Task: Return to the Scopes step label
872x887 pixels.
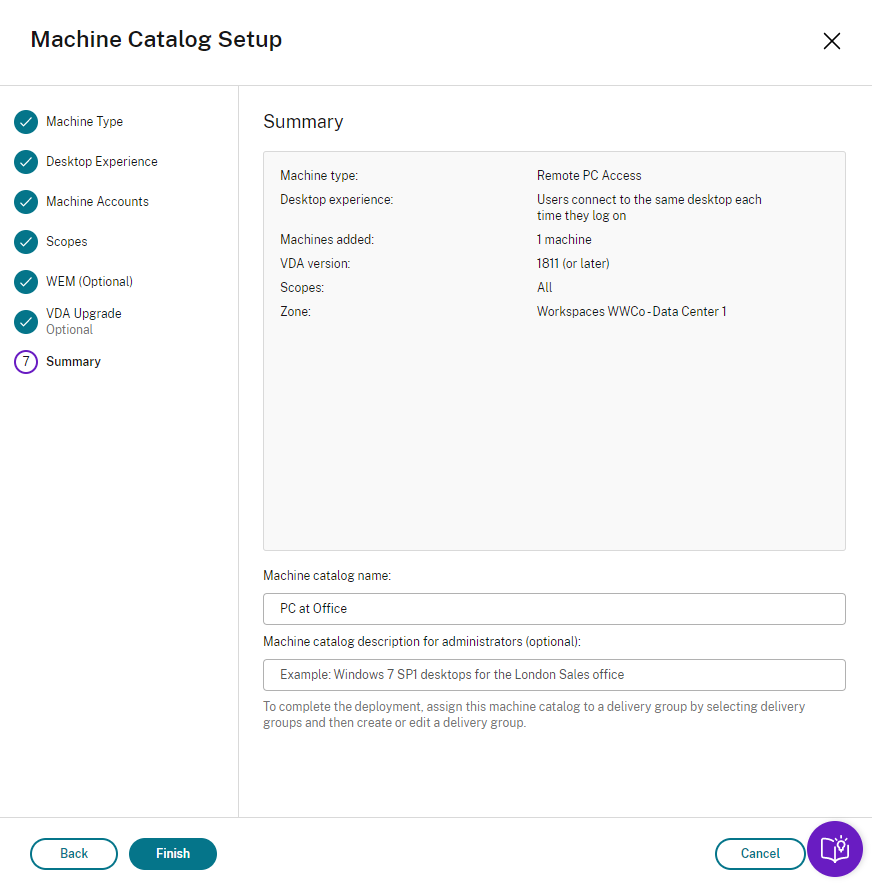Action: pyautogui.click(x=66, y=242)
